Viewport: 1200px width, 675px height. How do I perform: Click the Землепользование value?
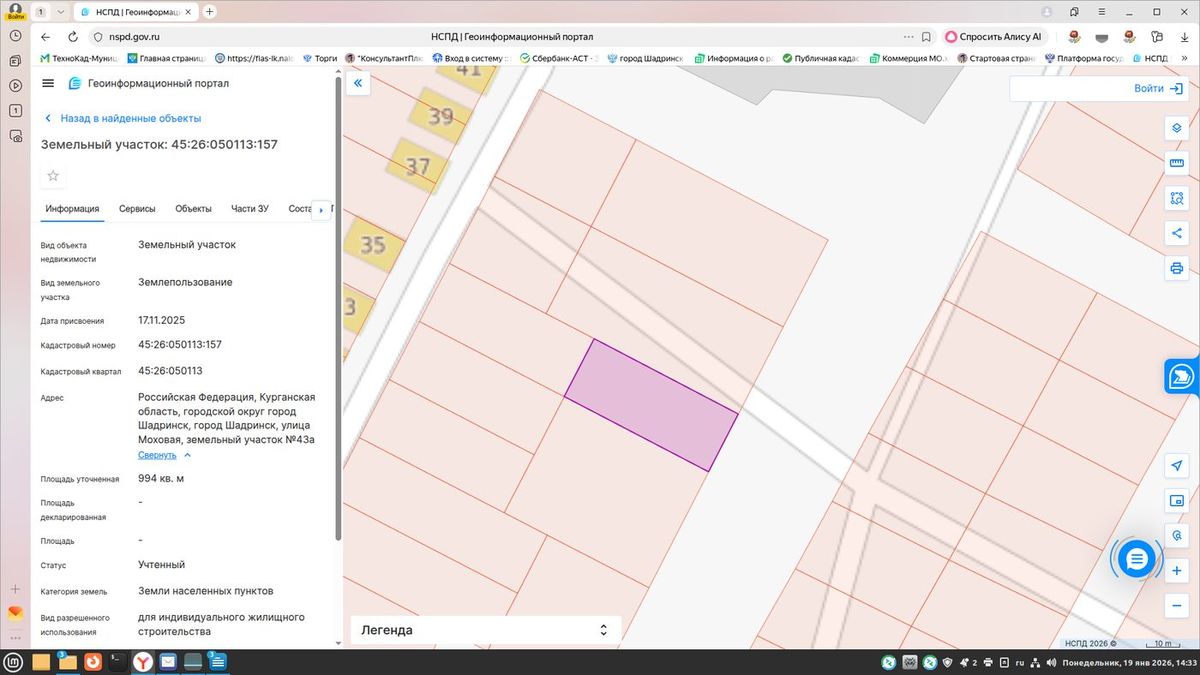(x=185, y=282)
